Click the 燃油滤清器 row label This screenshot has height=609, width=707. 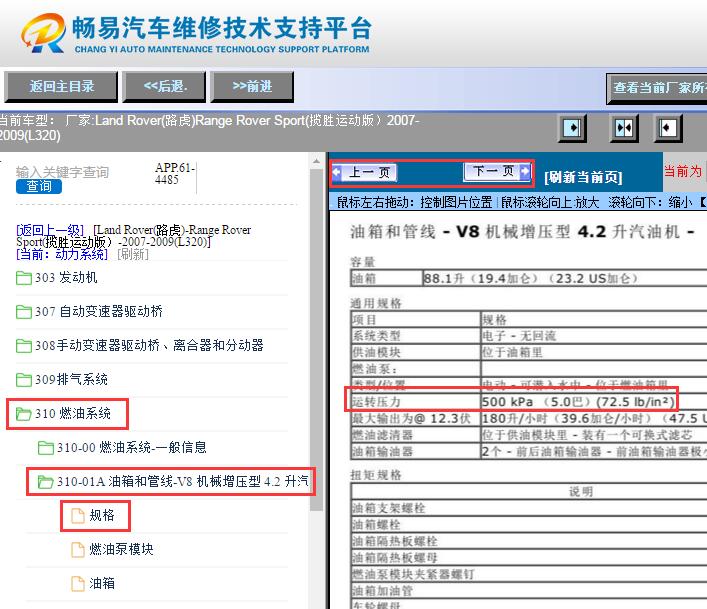[x=382, y=435]
